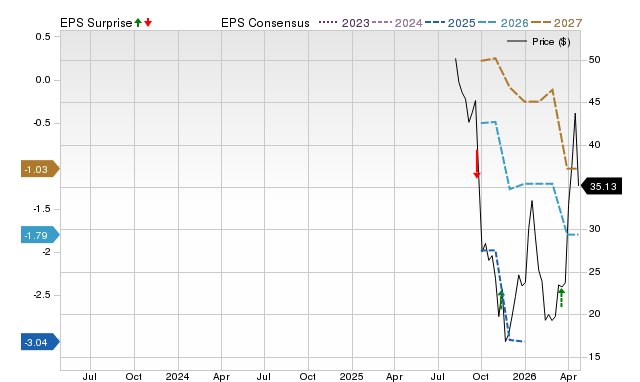Click the 2025 consensus legend entry

click(450, 23)
